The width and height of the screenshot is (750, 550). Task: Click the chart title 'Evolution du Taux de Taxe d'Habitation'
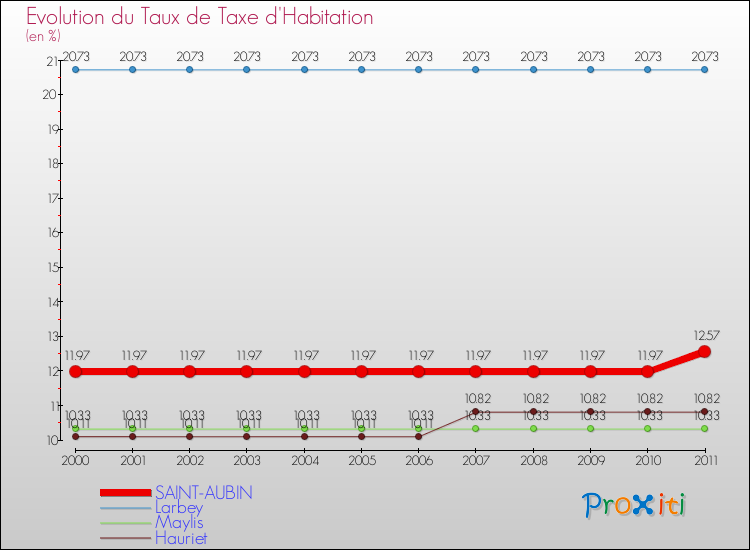point(199,17)
